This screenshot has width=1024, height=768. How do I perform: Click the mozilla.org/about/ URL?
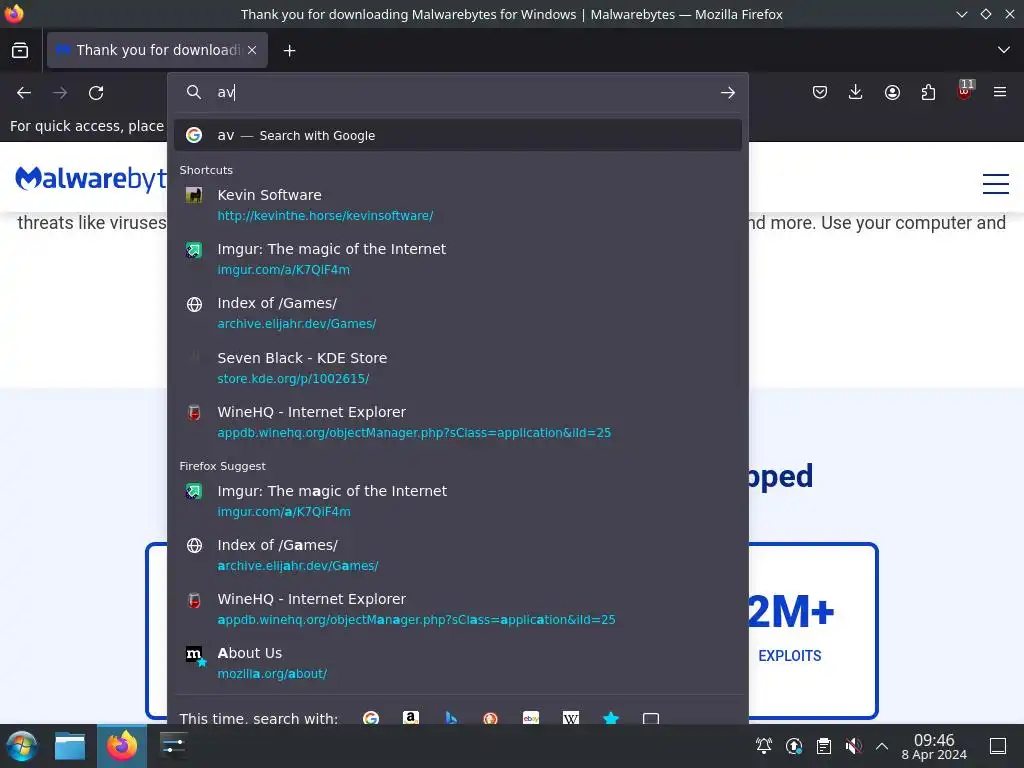[272, 674]
